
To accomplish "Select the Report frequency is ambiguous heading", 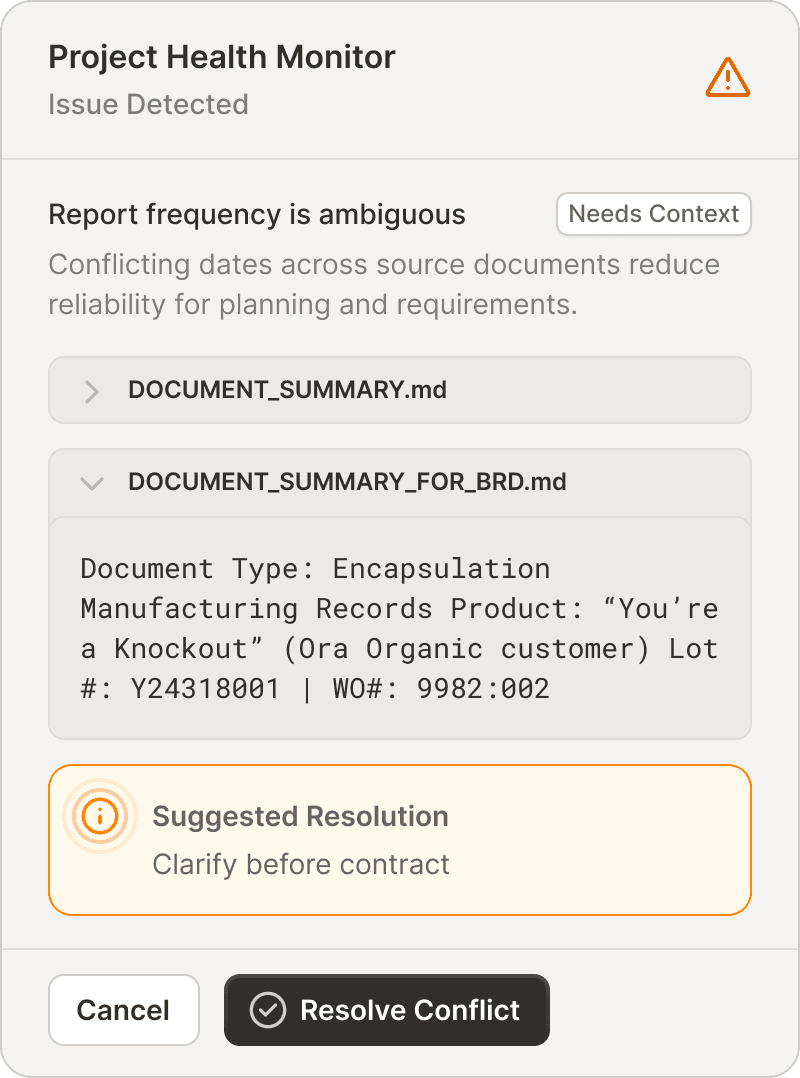I will coord(257,214).
